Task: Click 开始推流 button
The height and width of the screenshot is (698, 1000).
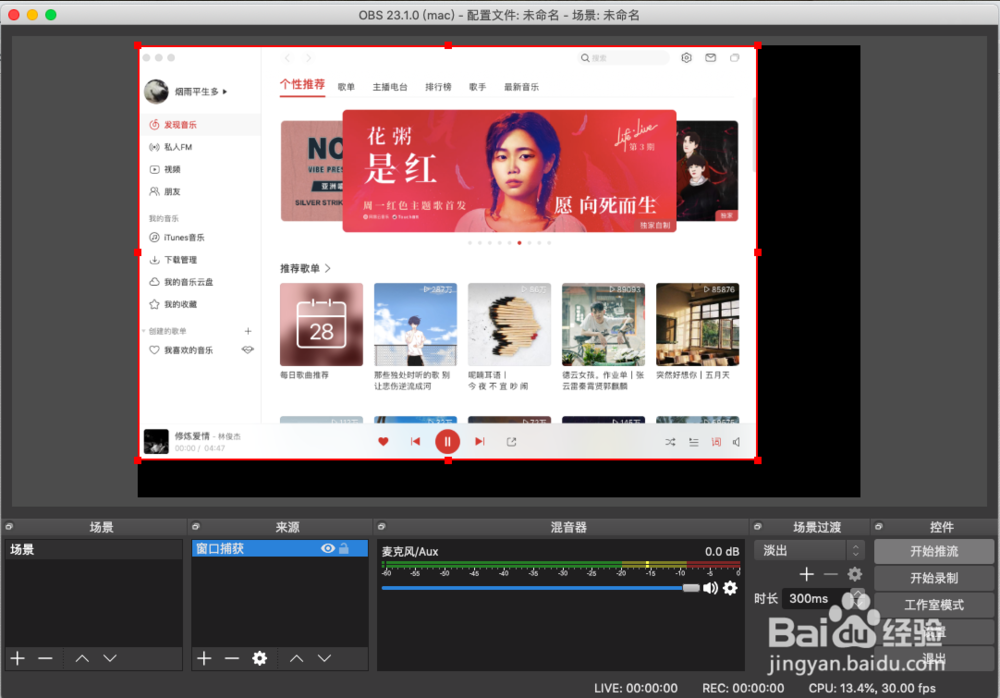Action: point(934,551)
